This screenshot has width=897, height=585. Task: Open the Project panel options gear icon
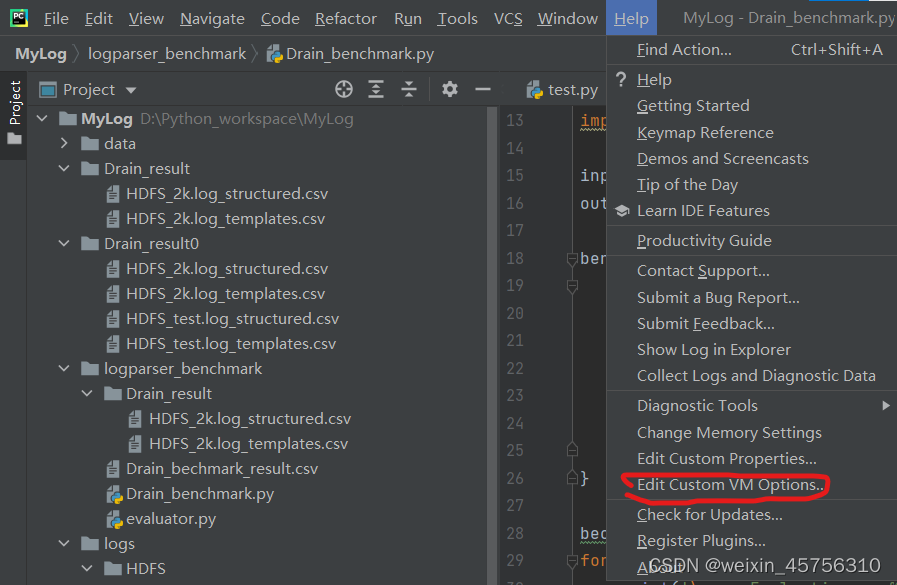[450, 89]
